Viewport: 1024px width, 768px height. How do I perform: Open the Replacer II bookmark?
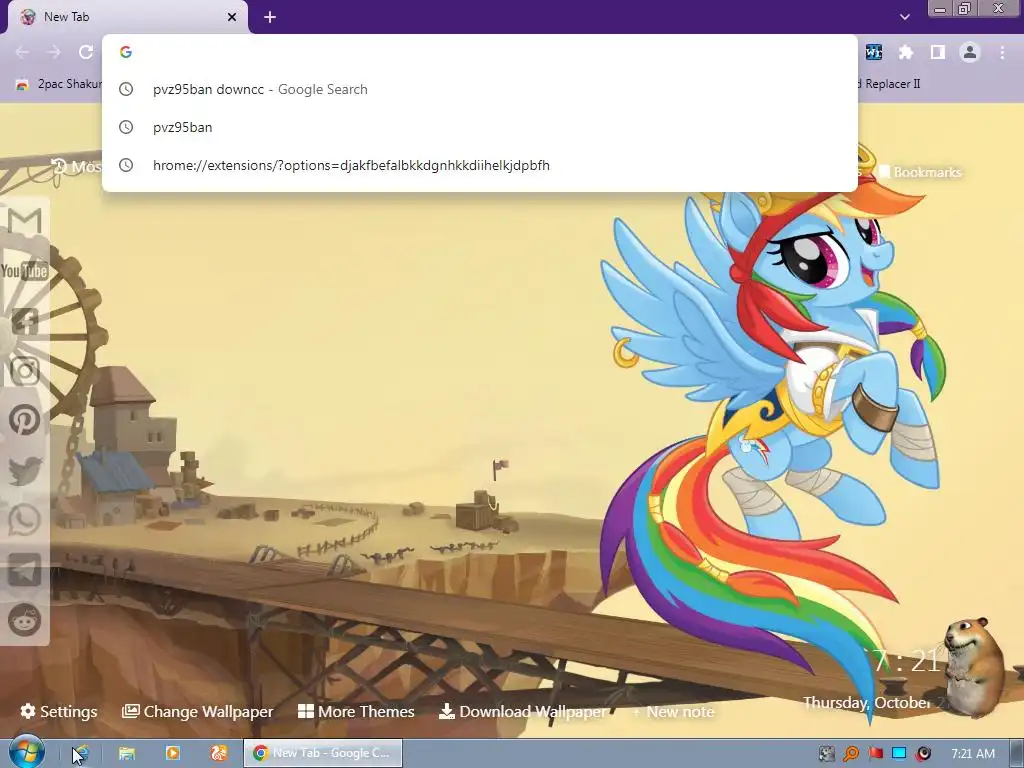(889, 84)
